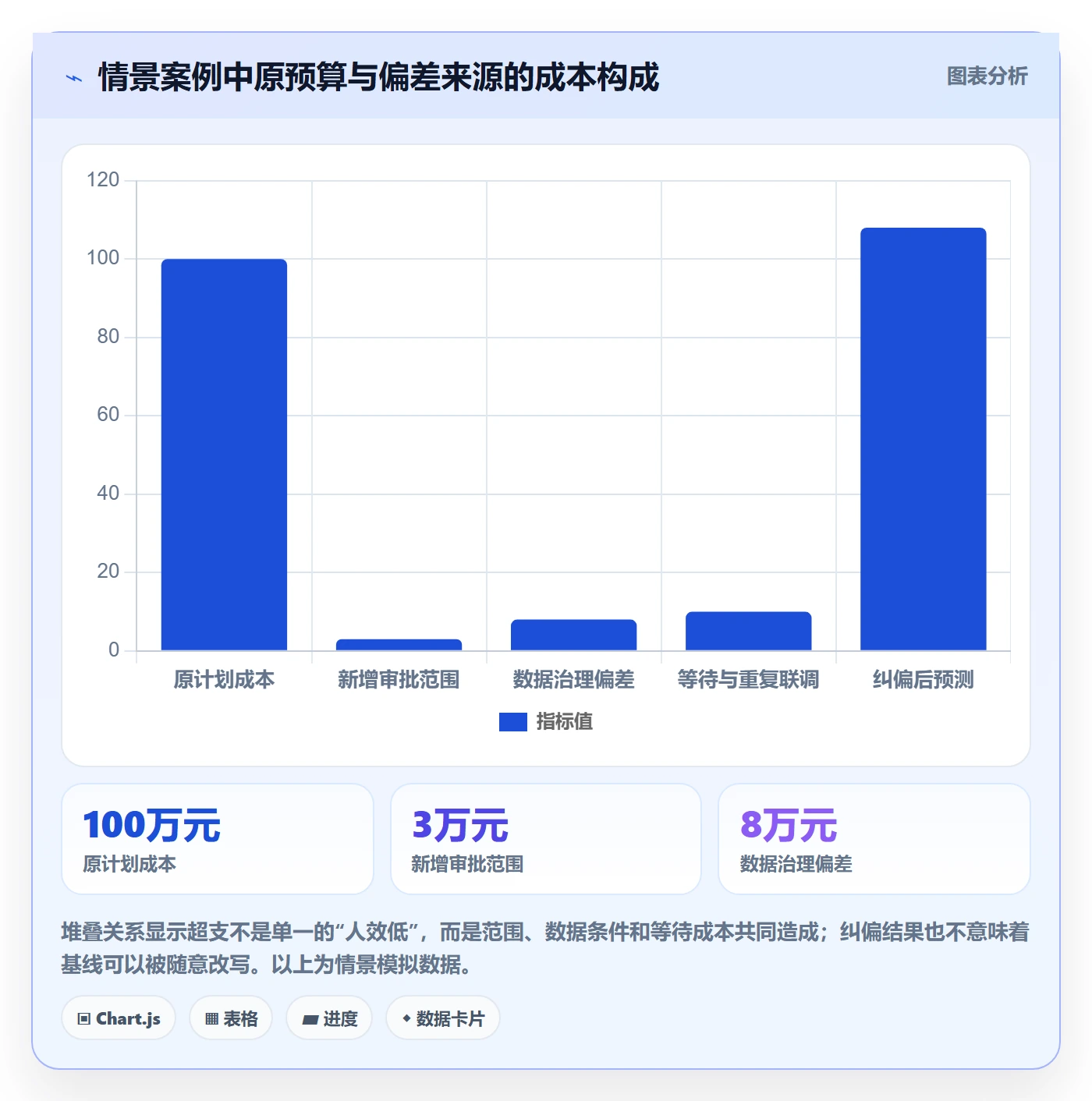Image resolution: width=1092 pixels, height=1101 pixels.
Task: Click the y-axis value 60
Action: (x=108, y=415)
